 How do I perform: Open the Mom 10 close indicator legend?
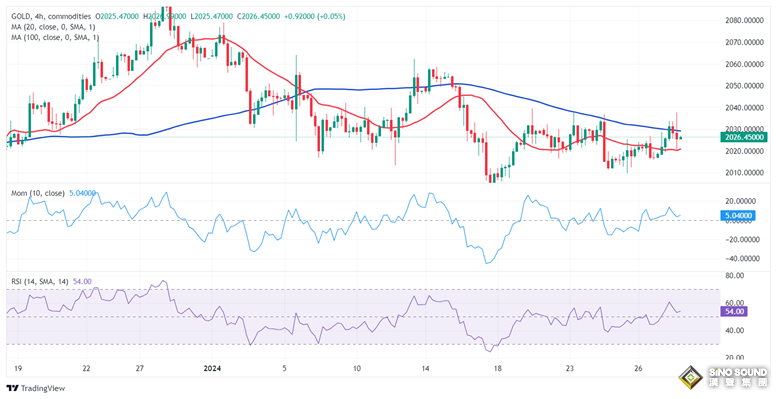[x=38, y=193]
